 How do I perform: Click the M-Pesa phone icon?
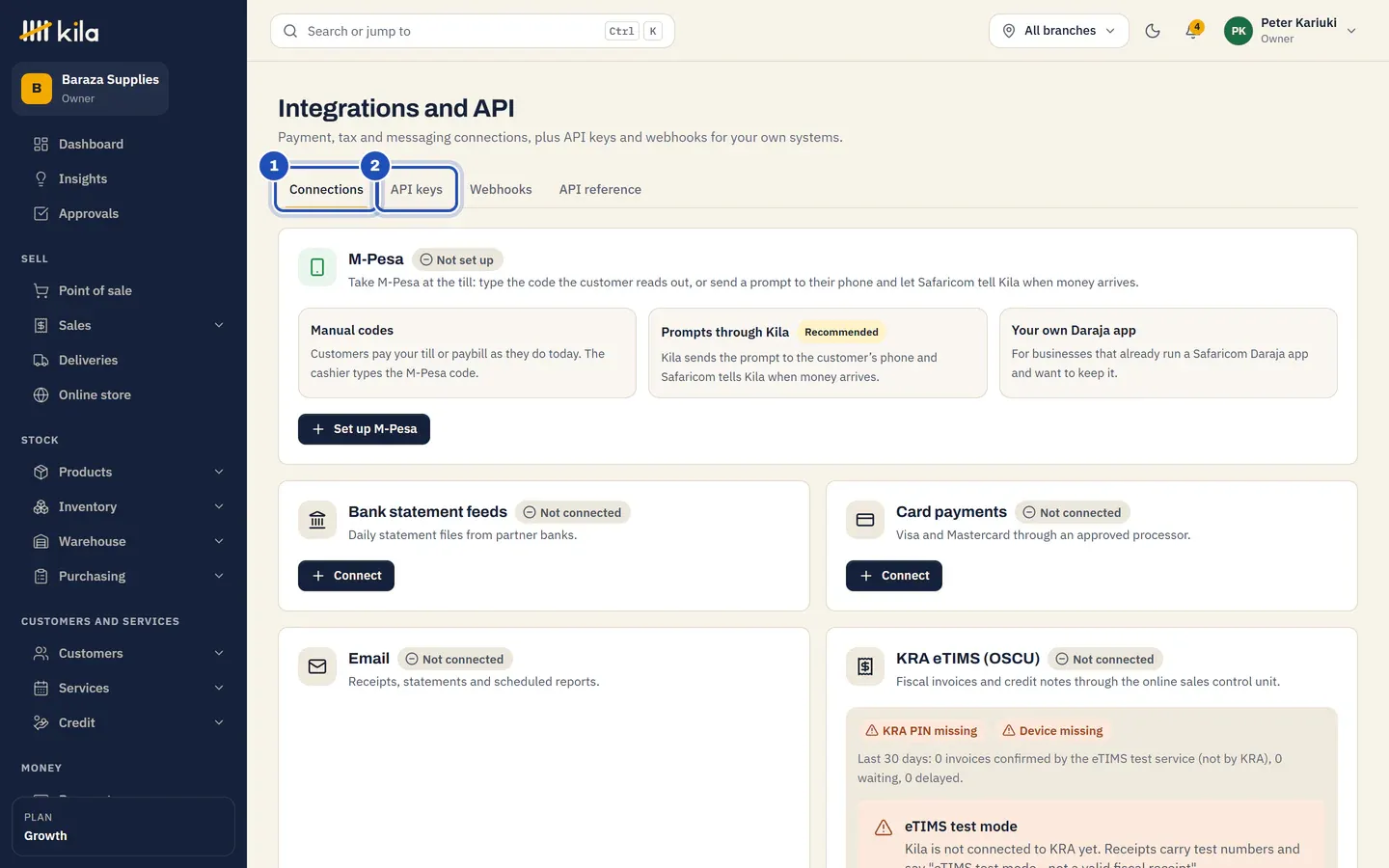(x=317, y=267)
